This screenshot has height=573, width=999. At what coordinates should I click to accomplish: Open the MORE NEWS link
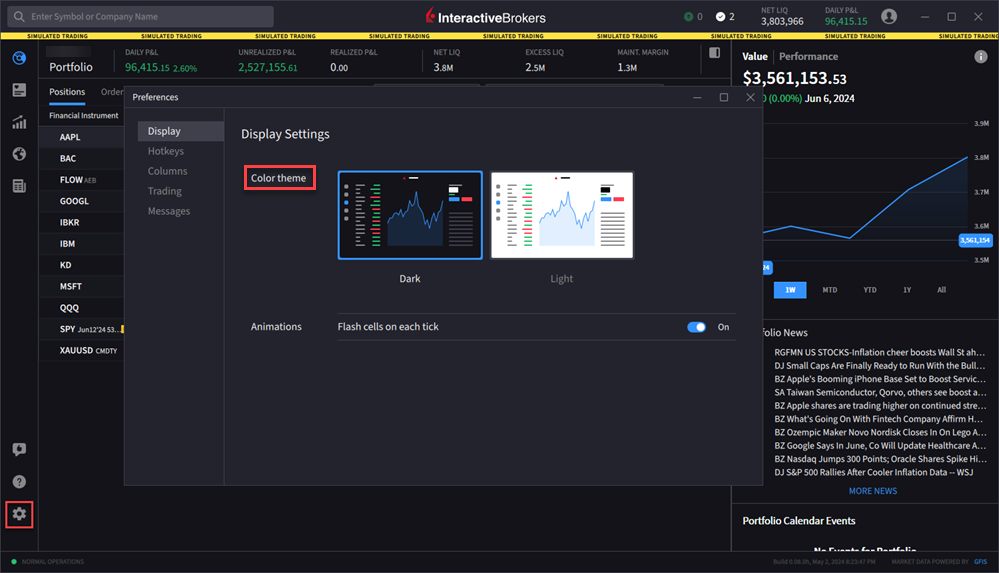point(873,491)
